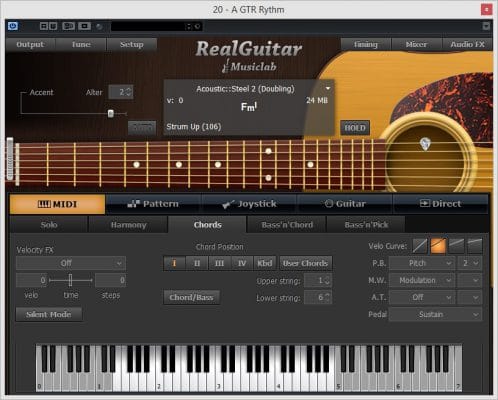Close the A GTR Rythm window
498x400 pixels.
pyautogui.click(x=486, y=10)
